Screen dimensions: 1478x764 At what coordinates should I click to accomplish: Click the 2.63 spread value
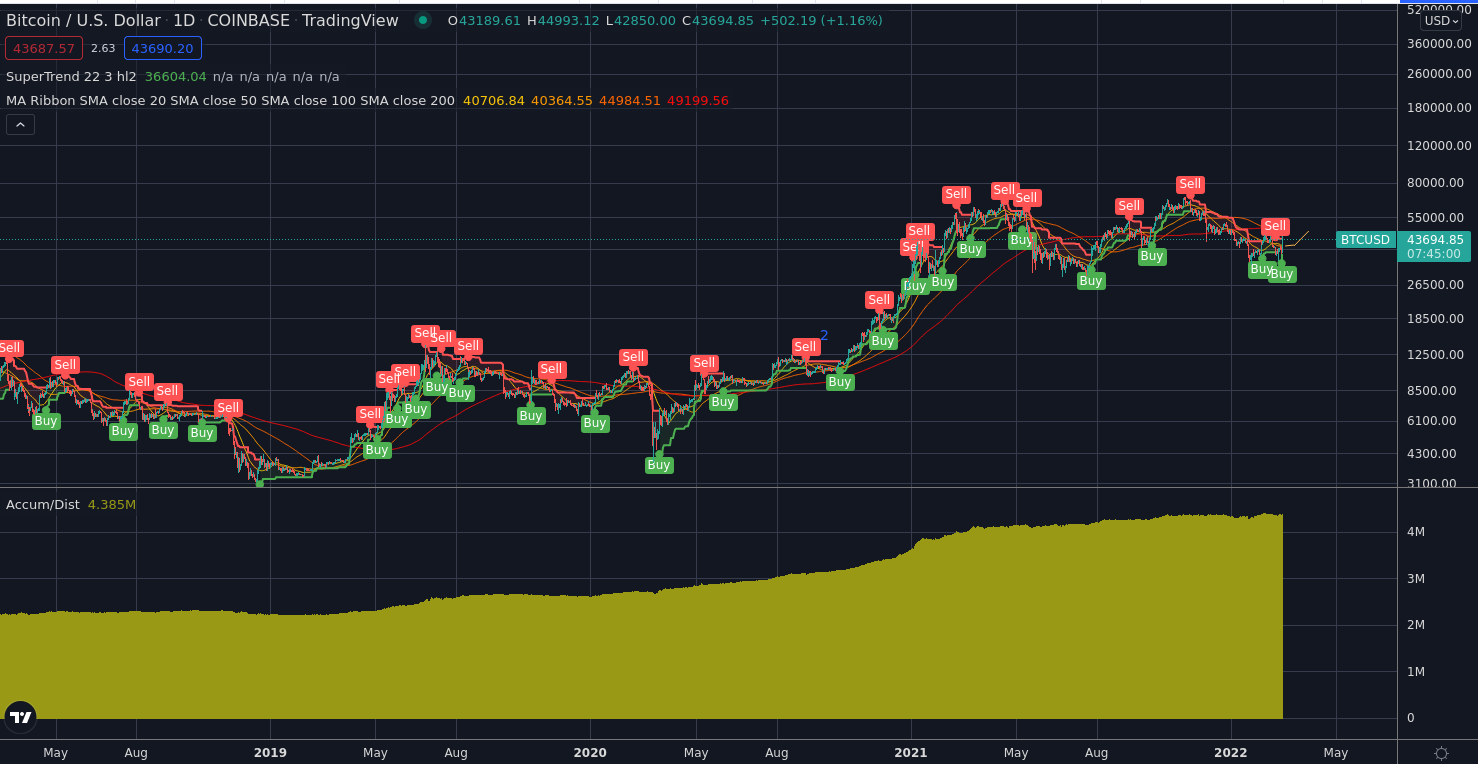pyautogui.click(x=103, y=48)
